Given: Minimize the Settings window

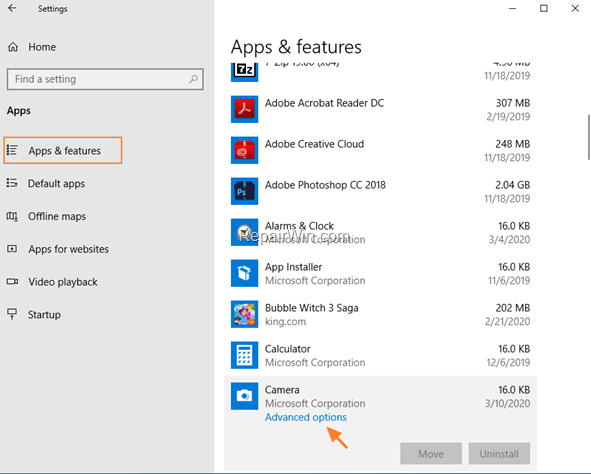Looking at the screenshot, I should 512,8.
